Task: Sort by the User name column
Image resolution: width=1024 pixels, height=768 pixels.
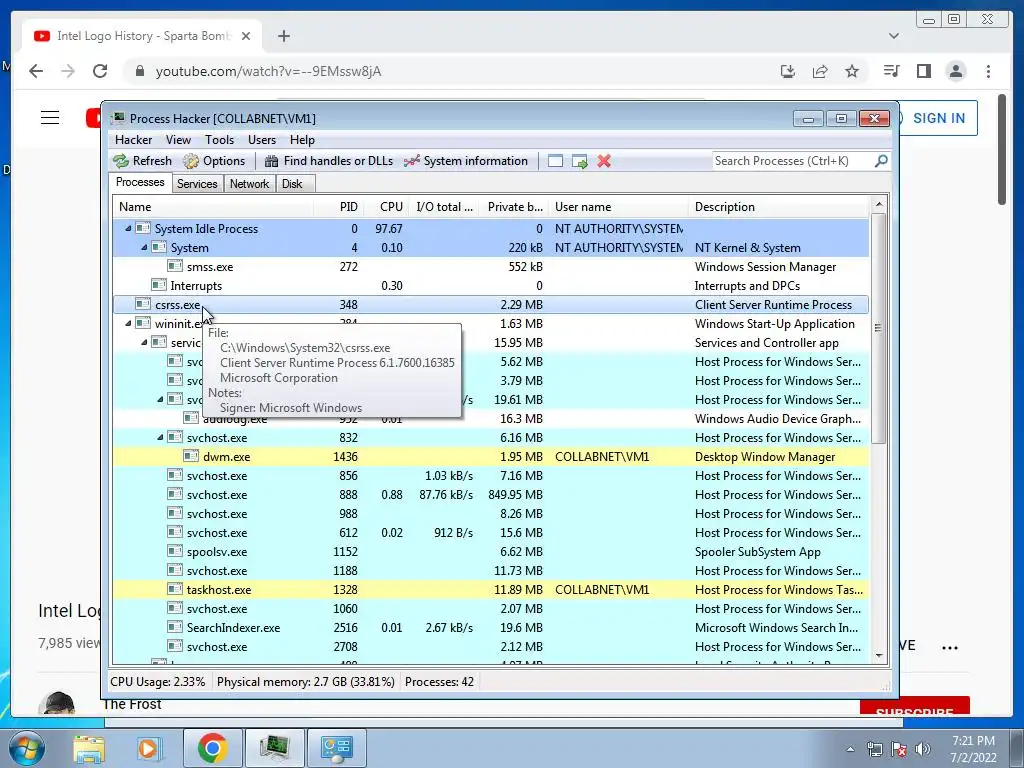Action: (618, 207)
